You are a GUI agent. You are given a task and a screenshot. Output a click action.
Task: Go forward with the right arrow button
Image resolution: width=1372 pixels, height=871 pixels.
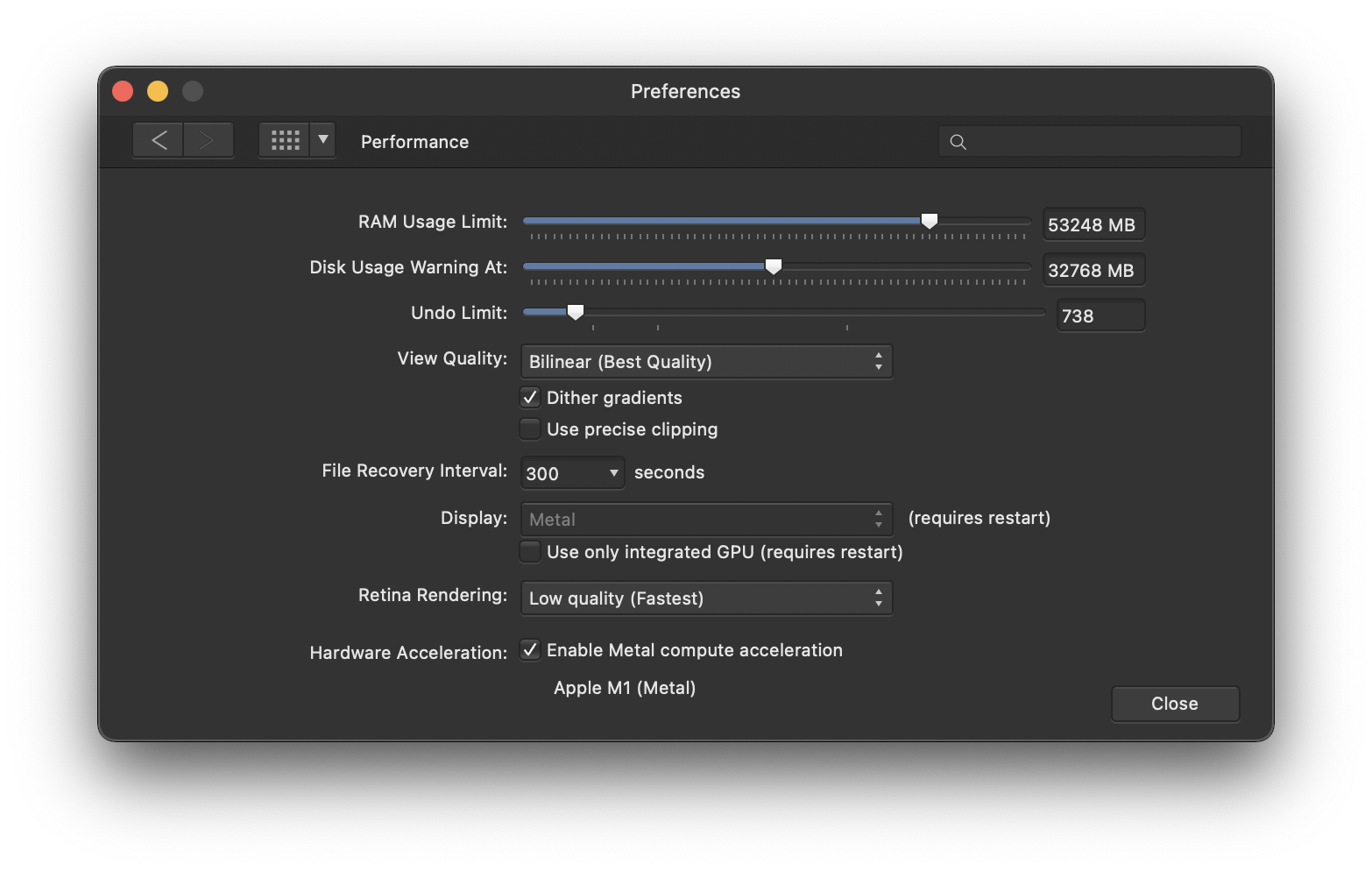208,140
